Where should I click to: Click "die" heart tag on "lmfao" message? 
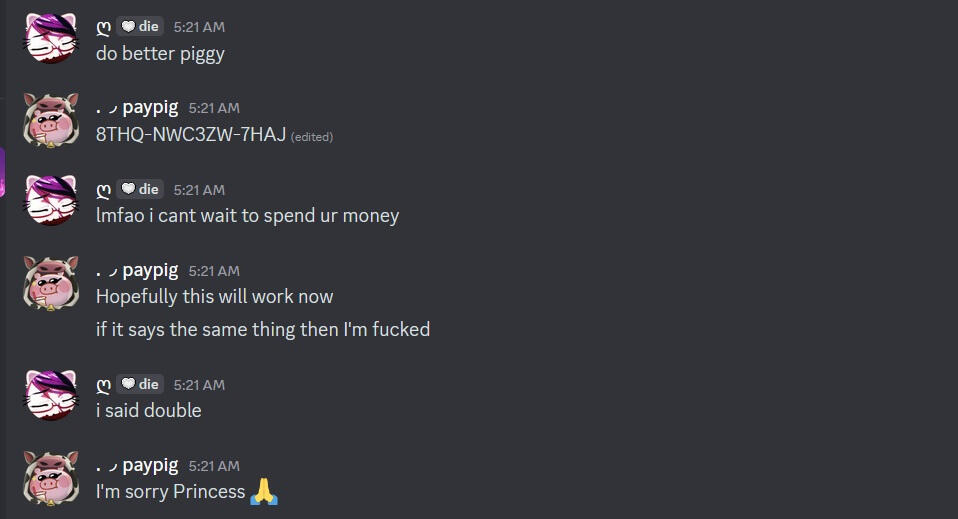click(140, 190)
